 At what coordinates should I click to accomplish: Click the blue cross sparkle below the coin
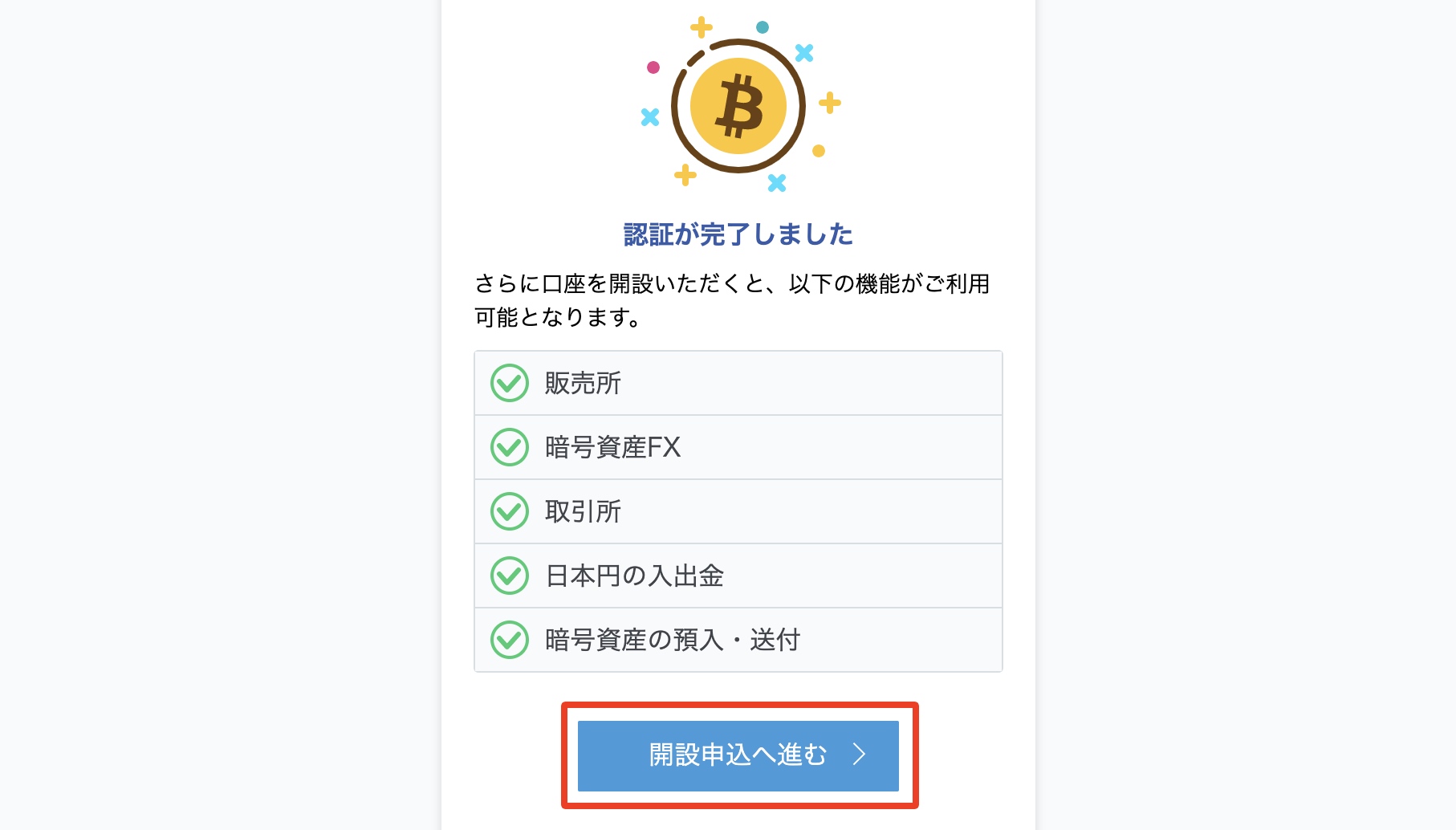tap(777, 183)
